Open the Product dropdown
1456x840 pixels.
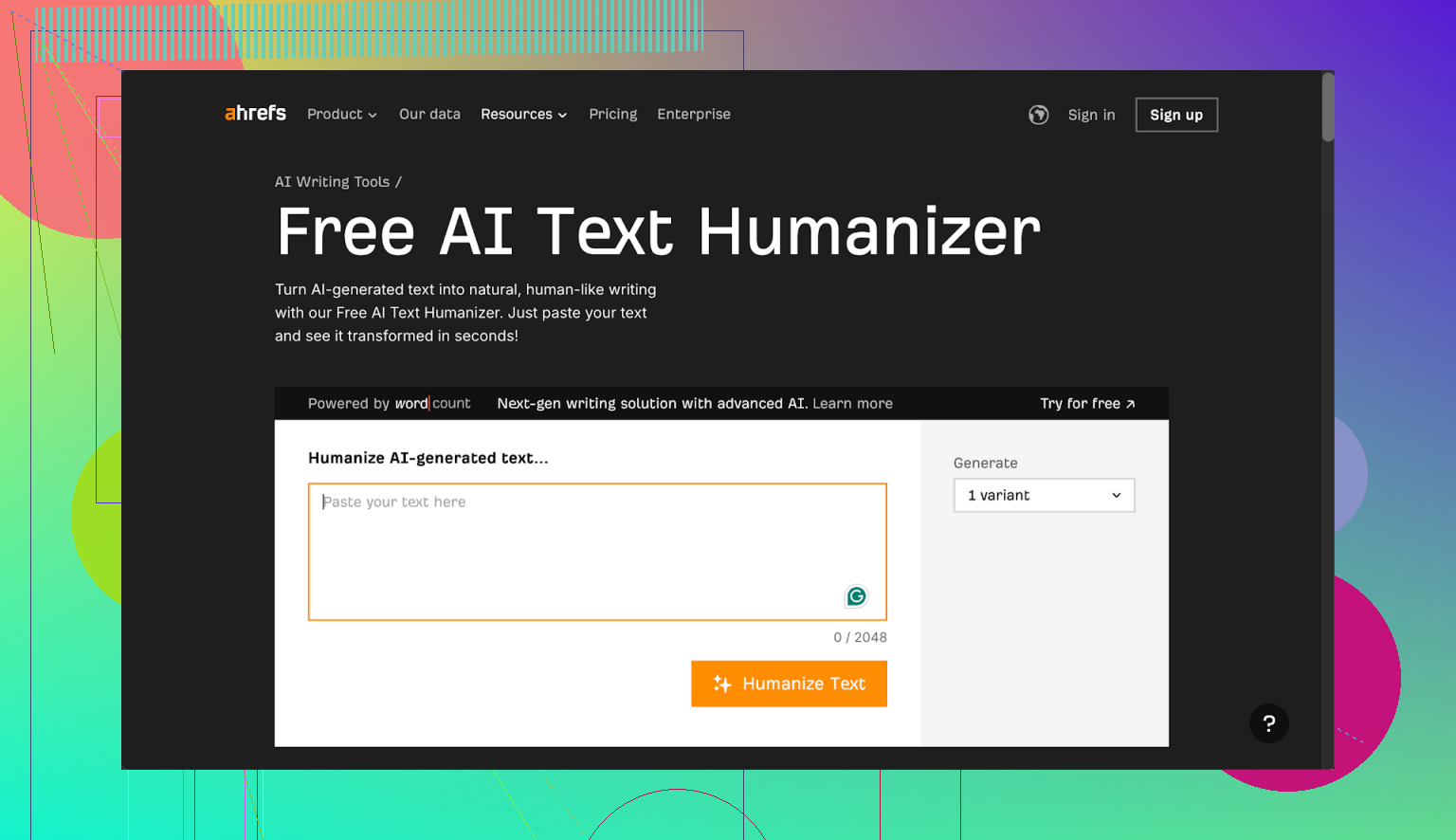[340, 114]
